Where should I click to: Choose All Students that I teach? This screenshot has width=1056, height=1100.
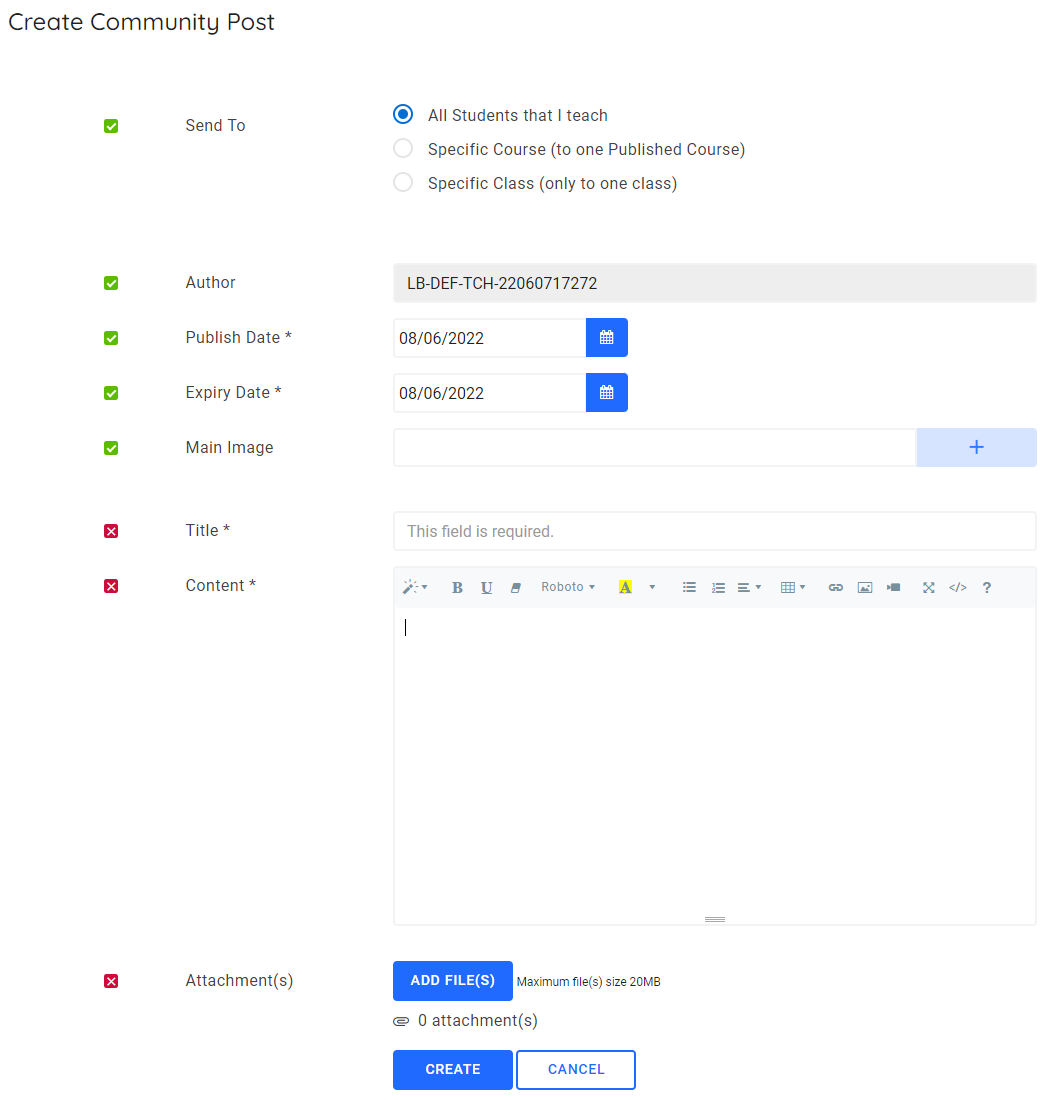[402, 114]
